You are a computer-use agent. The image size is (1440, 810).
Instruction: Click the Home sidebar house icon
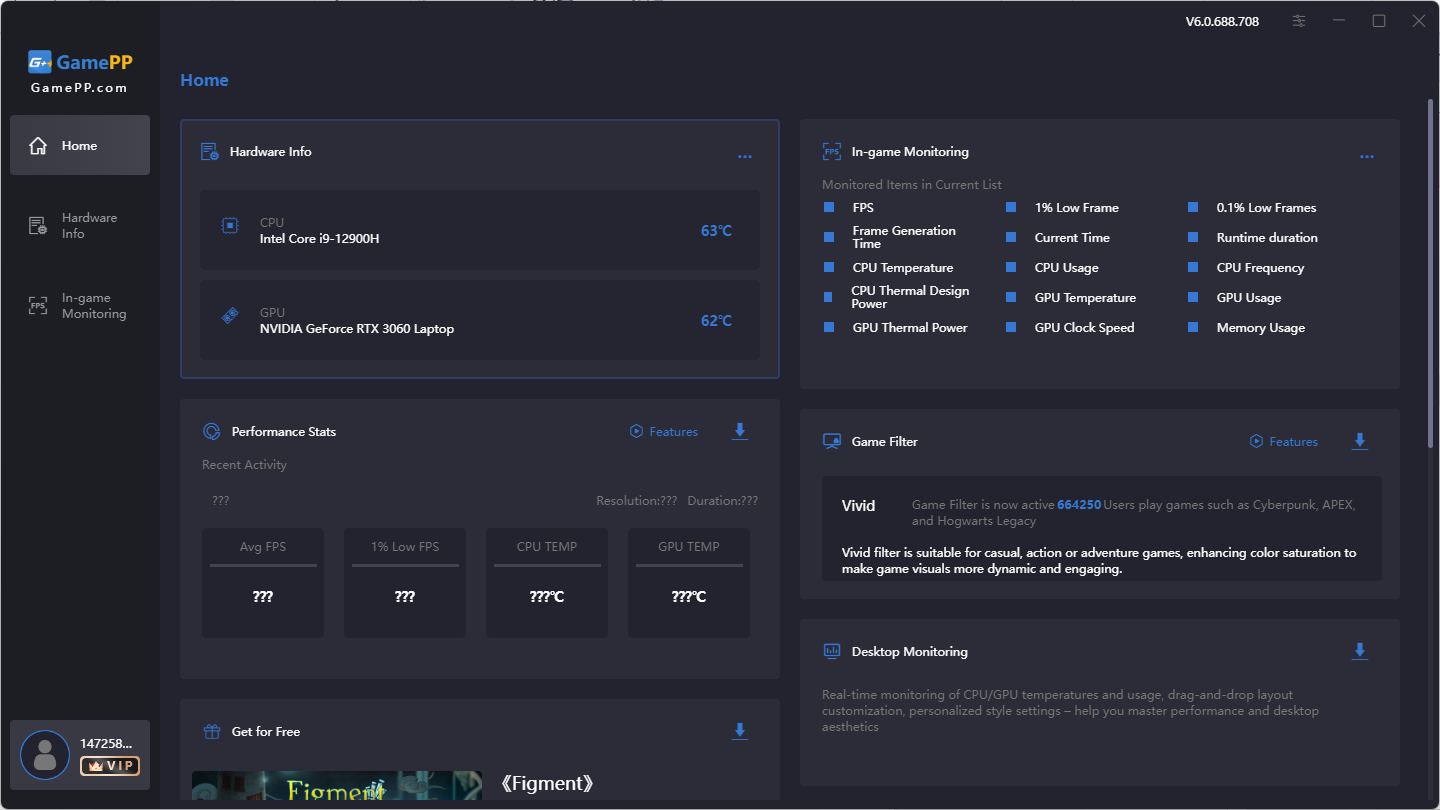(38, 146)
